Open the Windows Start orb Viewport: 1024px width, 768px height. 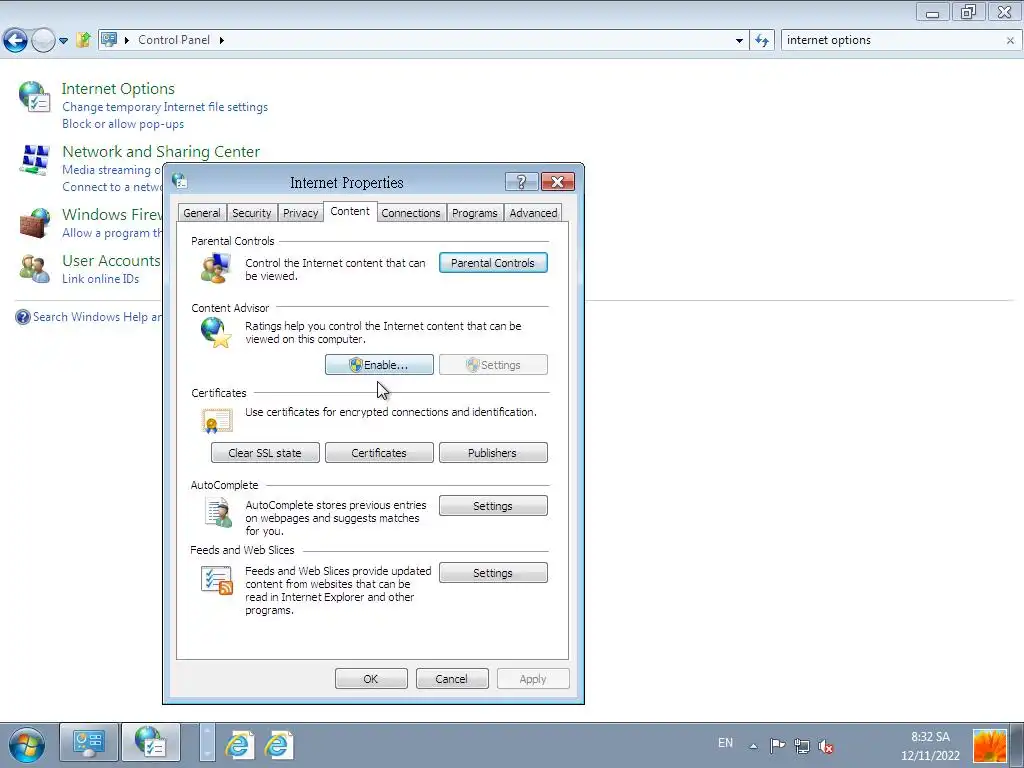(27, 744)
